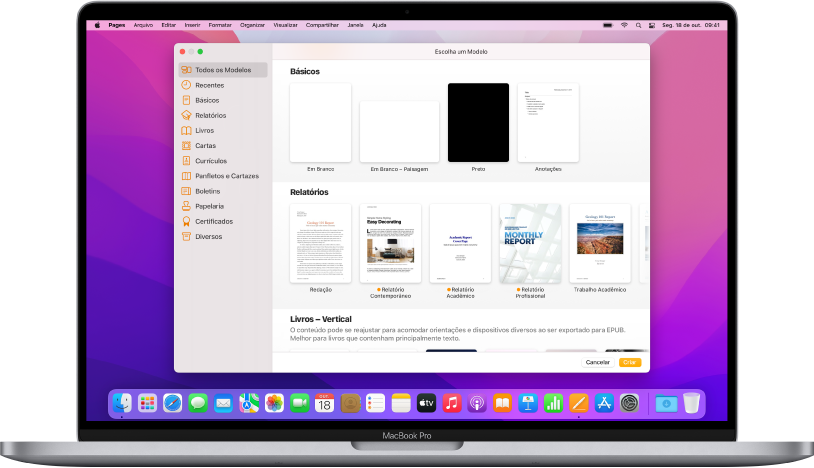
Task: Click the Papelaria sidebar category
Action: pyautogui.click(x=209, y=206)
